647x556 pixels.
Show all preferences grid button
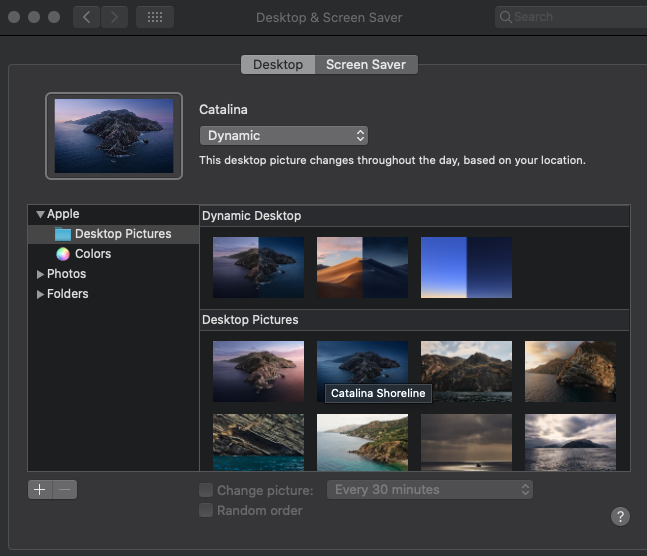(x=155, y=17)
